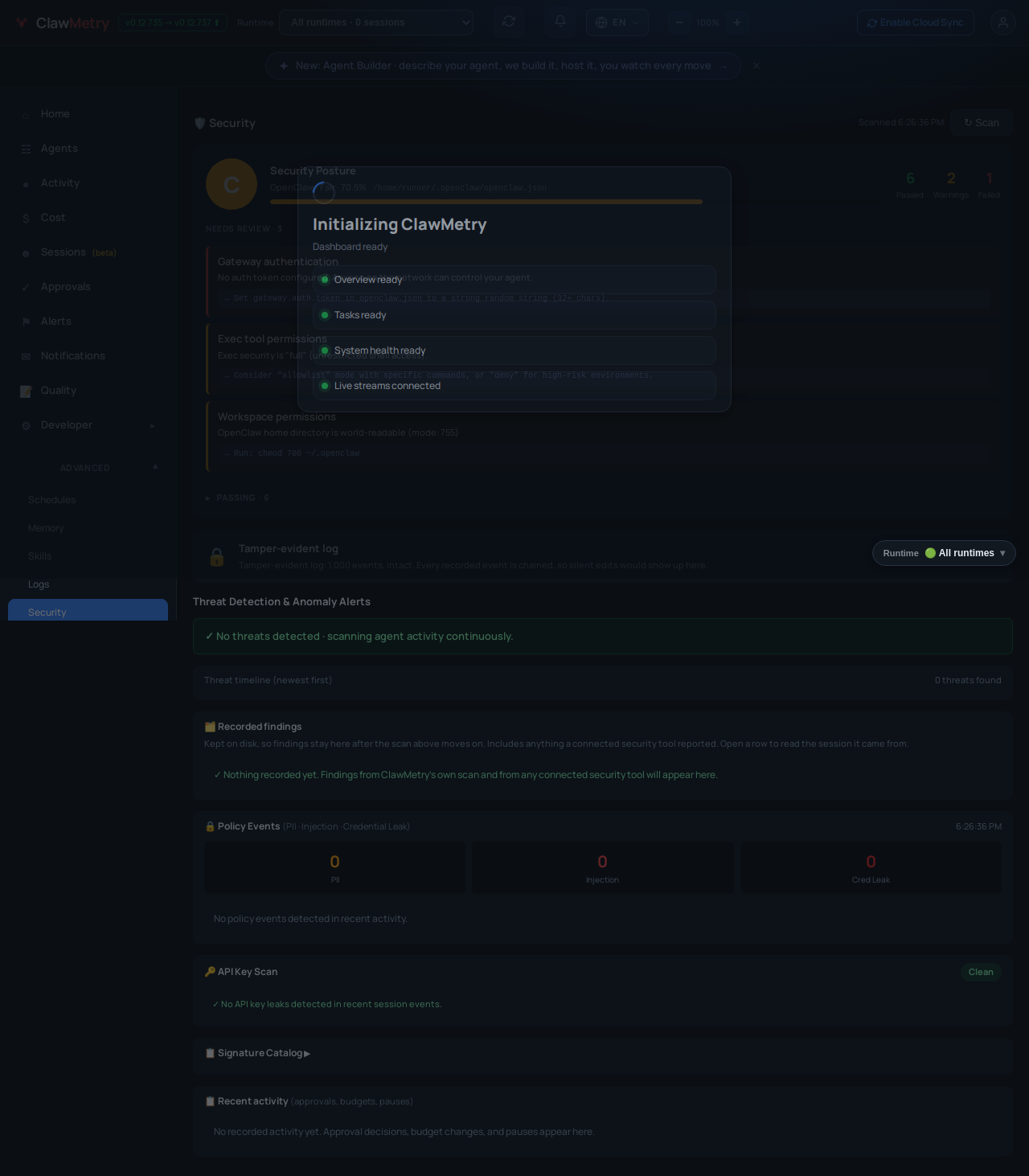Click the Exec tool permissions review item

[x=603, y=358]
